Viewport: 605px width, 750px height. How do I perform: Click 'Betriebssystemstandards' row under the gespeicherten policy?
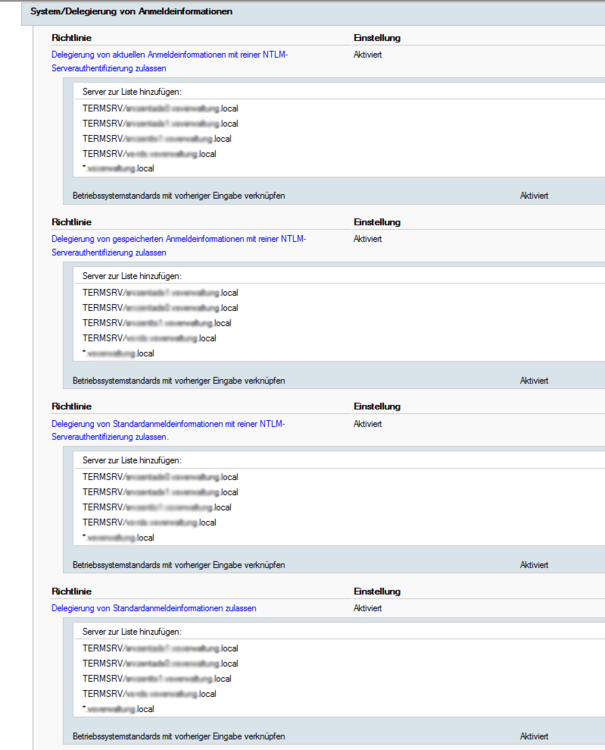(x=179, y=381)
